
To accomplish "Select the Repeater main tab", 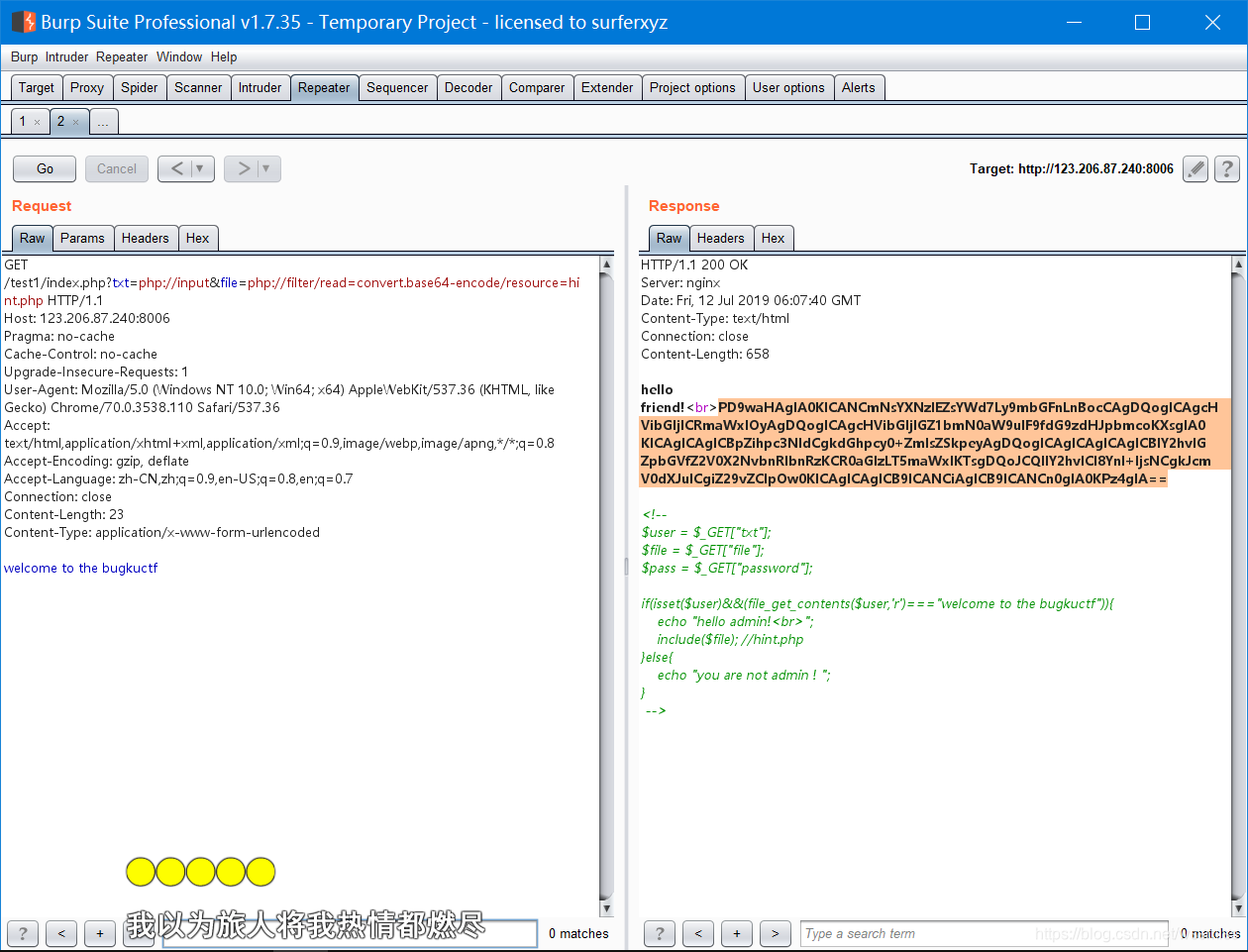I will point(324,87).
